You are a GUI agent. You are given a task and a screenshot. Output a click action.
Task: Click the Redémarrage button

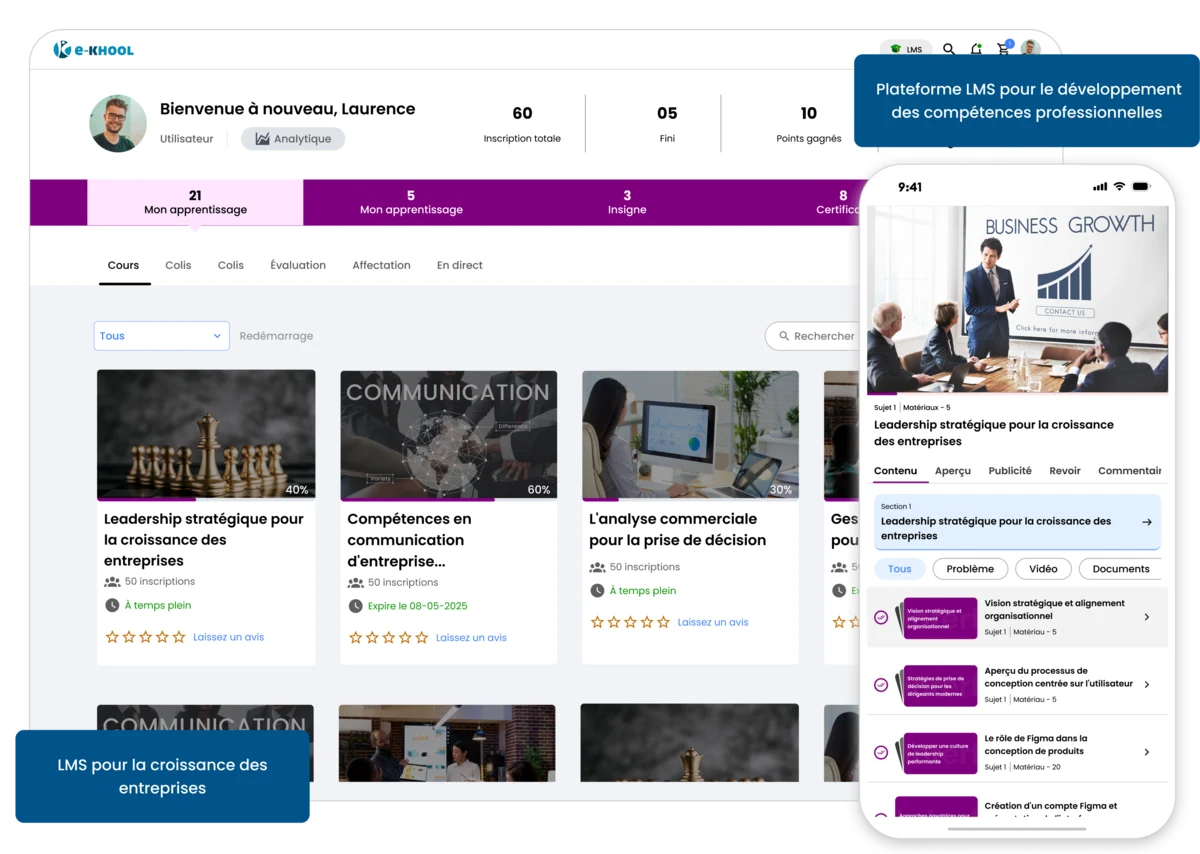point(276,335)
